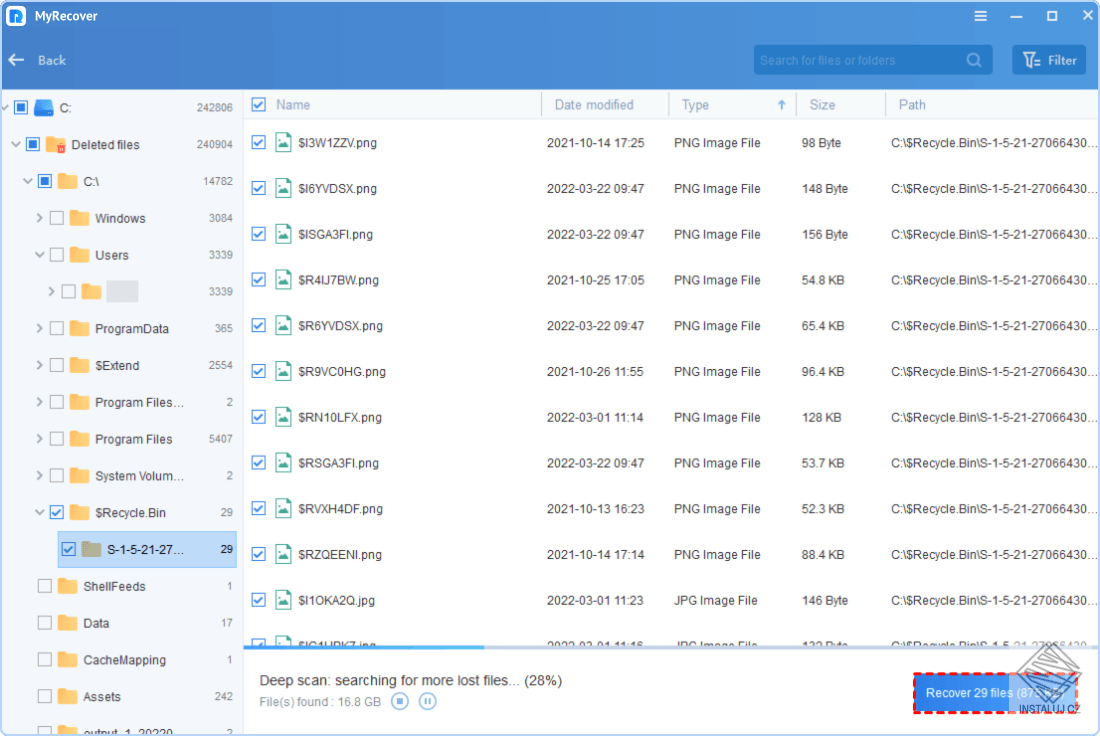This screenshot has height=736, width=1100.
Task: Open the hamburger menu at top right
Action: point(980,15)
